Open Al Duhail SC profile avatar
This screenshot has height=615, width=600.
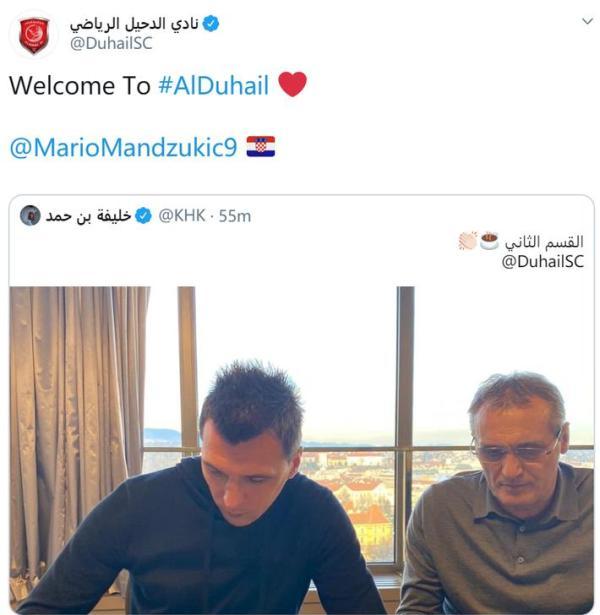tap(34, 35)
